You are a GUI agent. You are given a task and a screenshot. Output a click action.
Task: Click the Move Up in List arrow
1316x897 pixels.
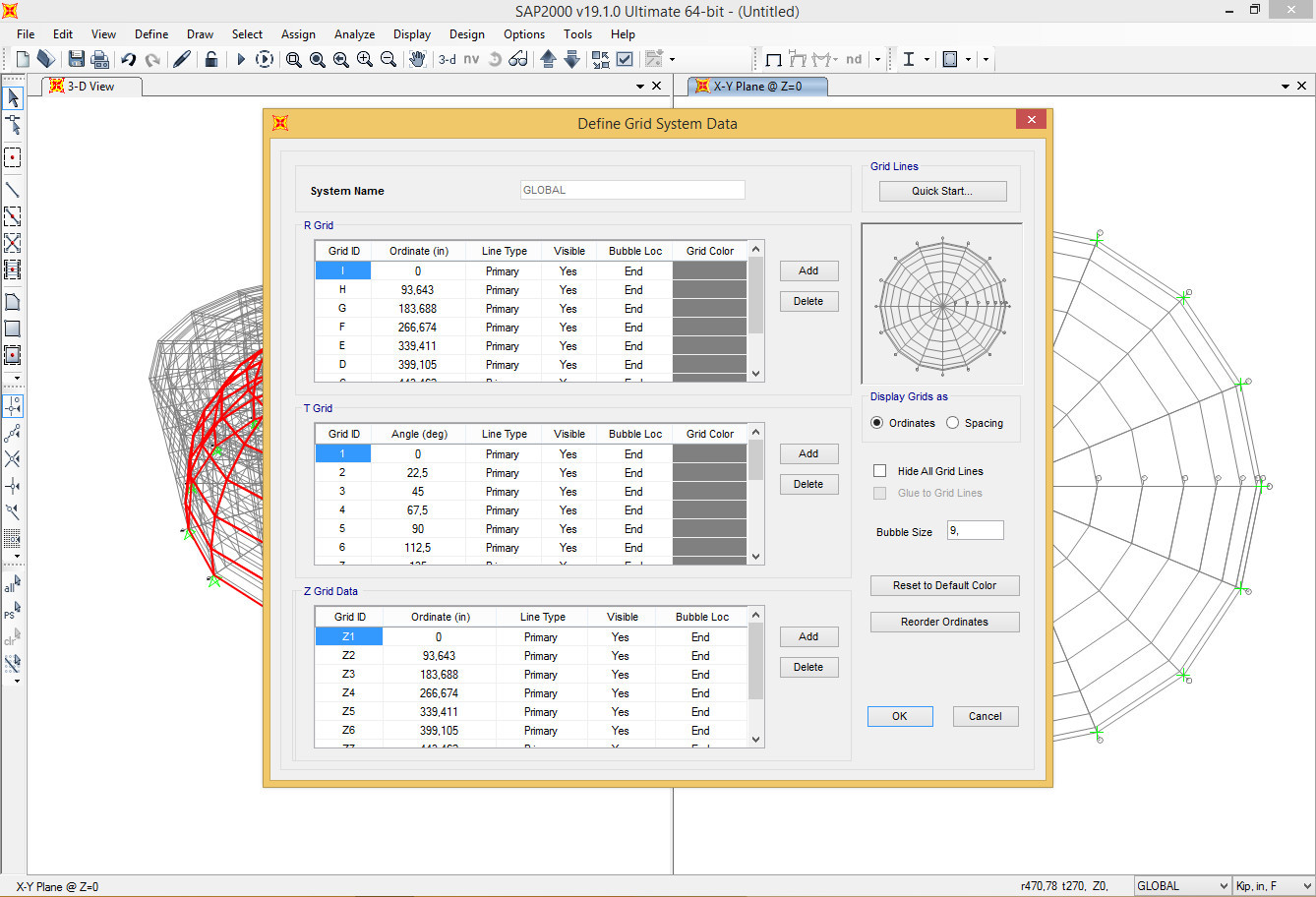tap(549, 59)
